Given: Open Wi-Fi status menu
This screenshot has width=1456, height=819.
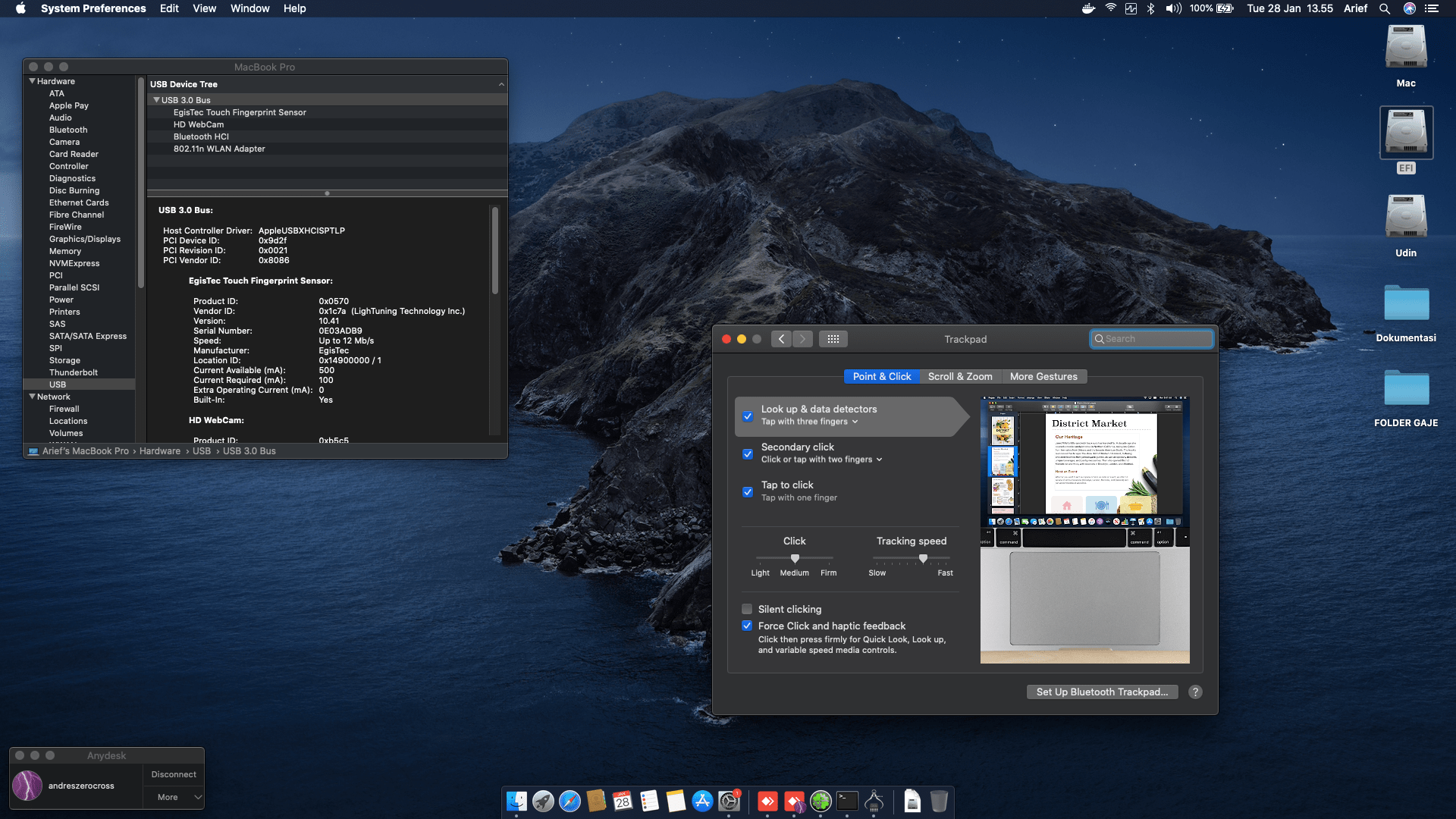Looking at the screenshot, I should coord(1110,8).
